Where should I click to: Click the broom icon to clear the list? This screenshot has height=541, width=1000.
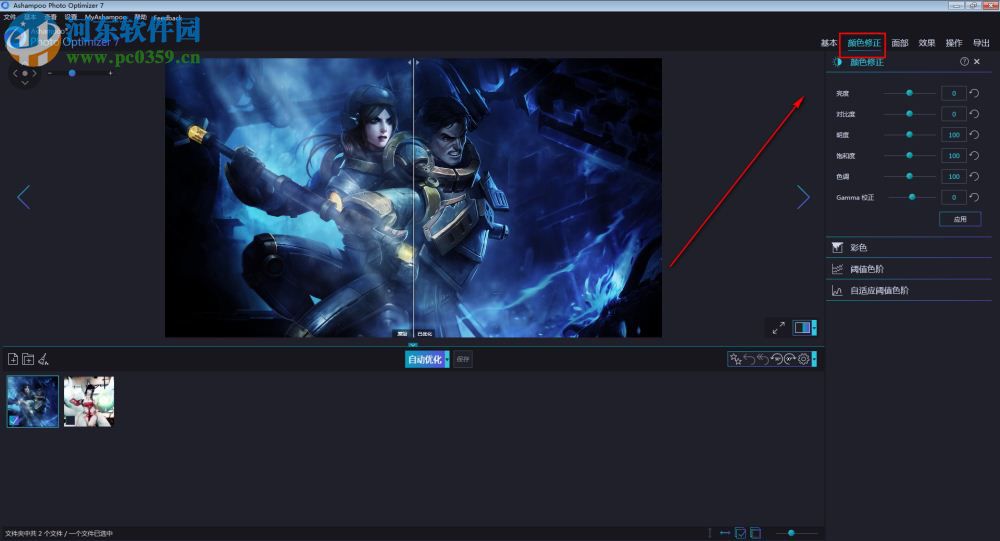tap(43, 359)
